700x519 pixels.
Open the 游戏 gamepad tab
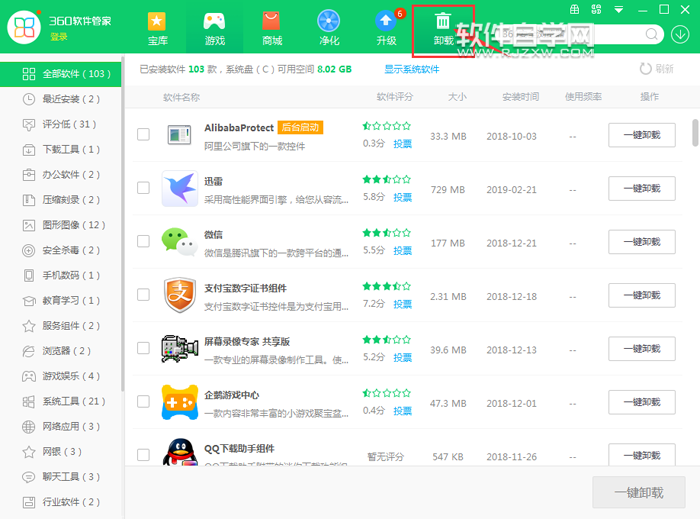click(x=214, y=29)
